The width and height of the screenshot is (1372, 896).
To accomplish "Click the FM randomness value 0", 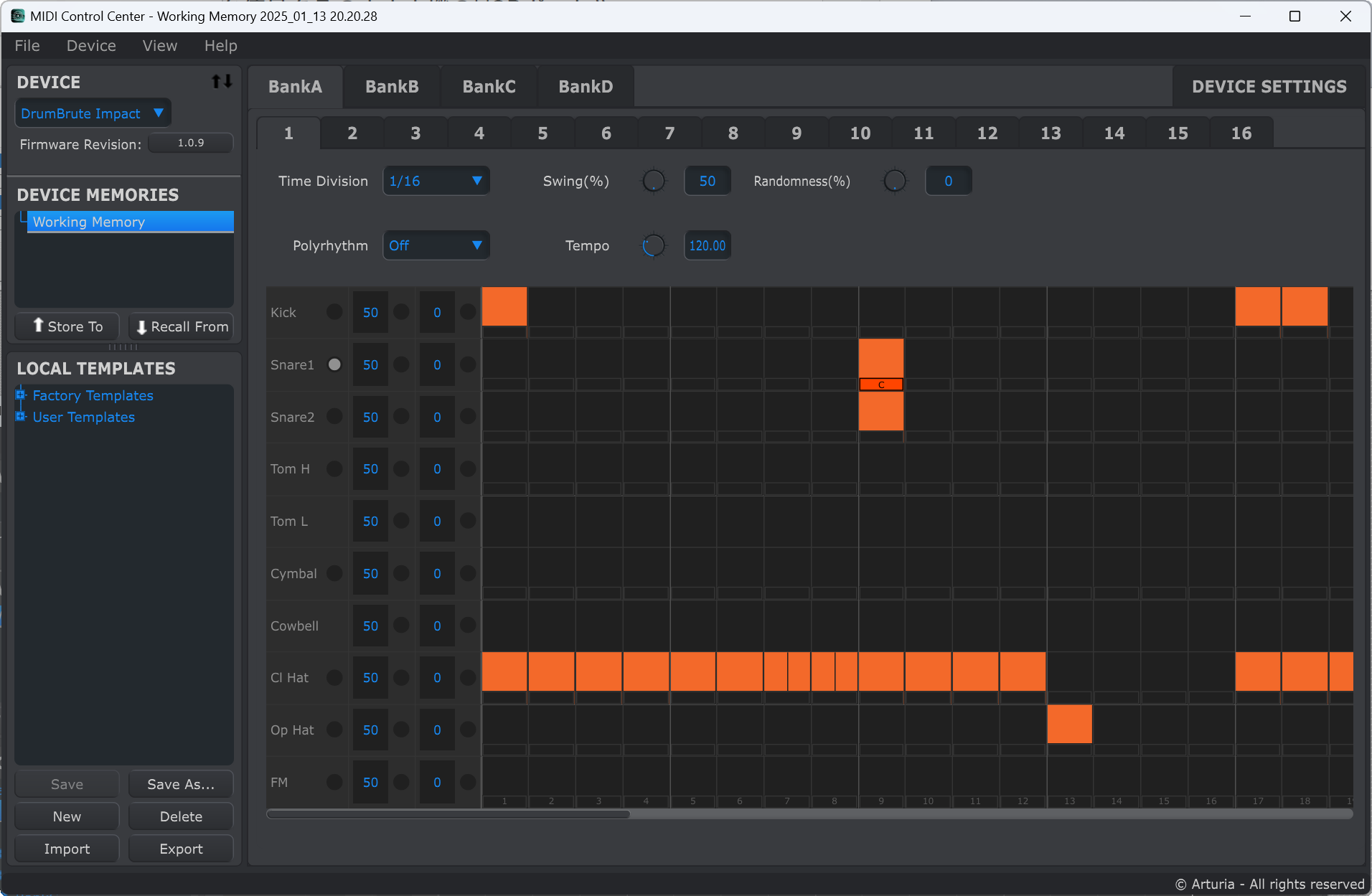I will click(437, 782).
